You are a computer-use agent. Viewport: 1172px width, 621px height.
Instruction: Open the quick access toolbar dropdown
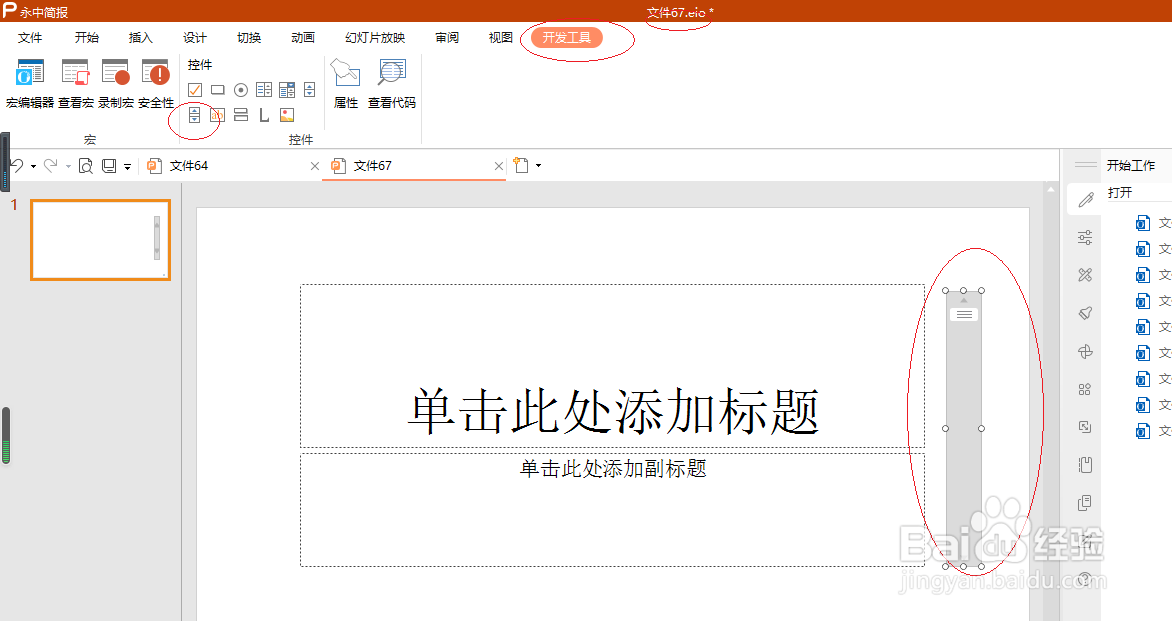[128, 165]
